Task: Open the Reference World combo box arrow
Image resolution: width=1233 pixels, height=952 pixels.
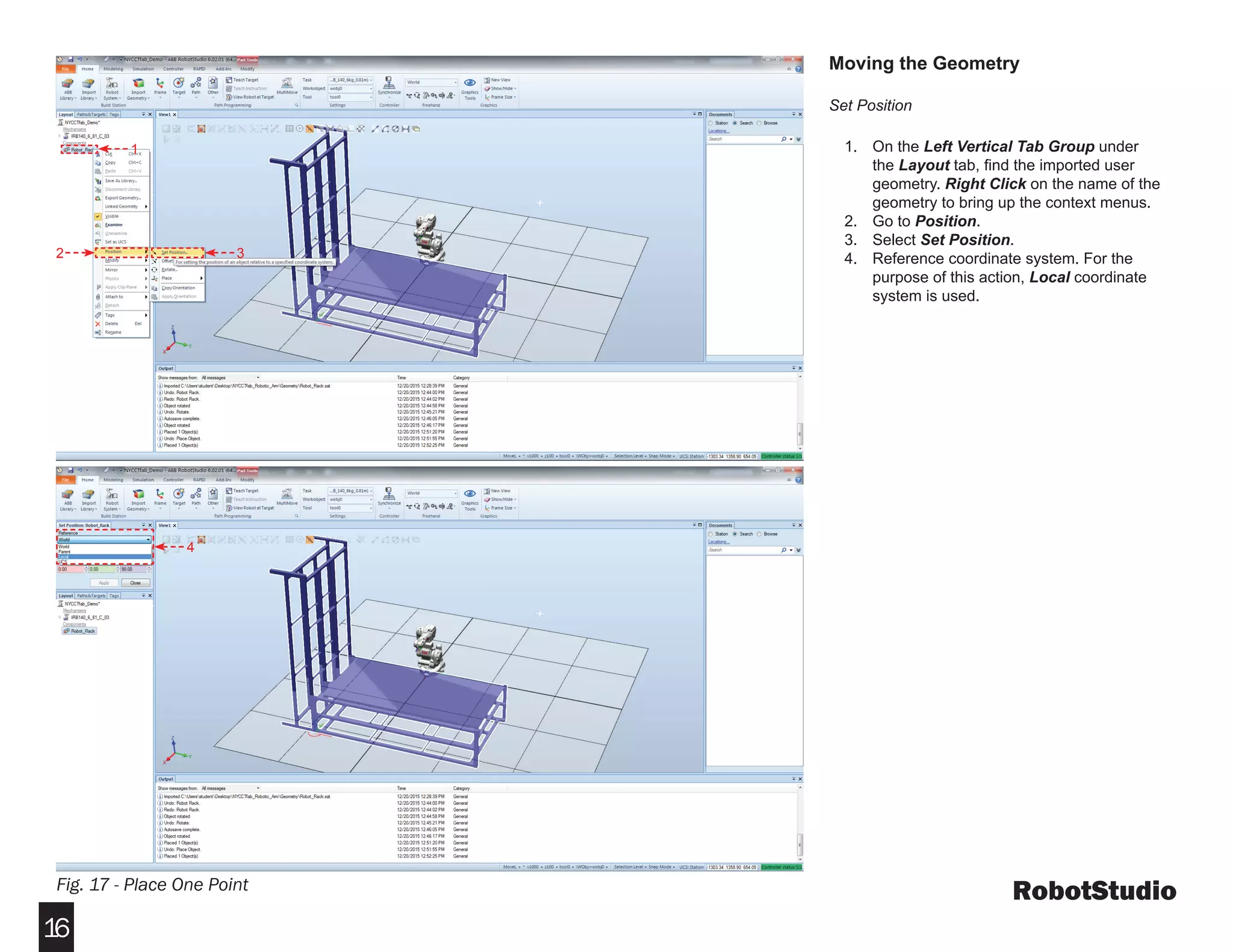Action: pyautogui.click(x=148, y=540)
